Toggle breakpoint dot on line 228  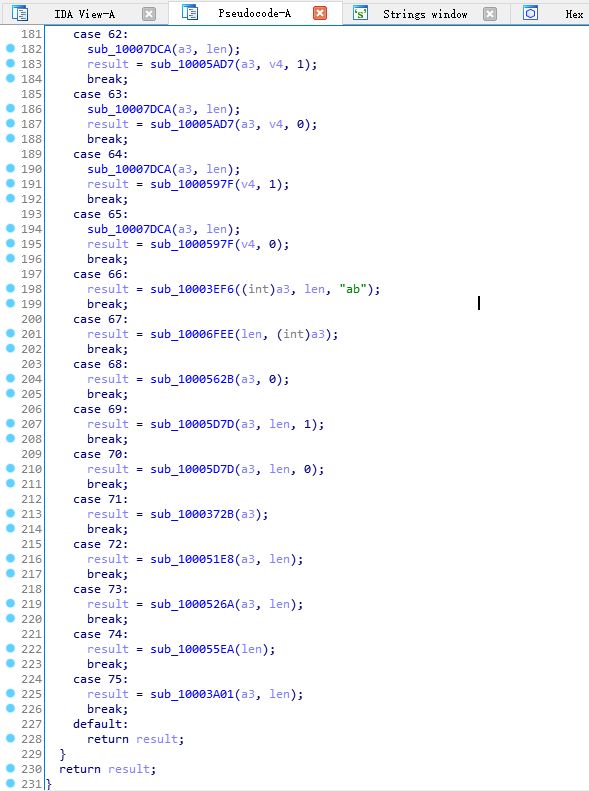click(10, 738)
